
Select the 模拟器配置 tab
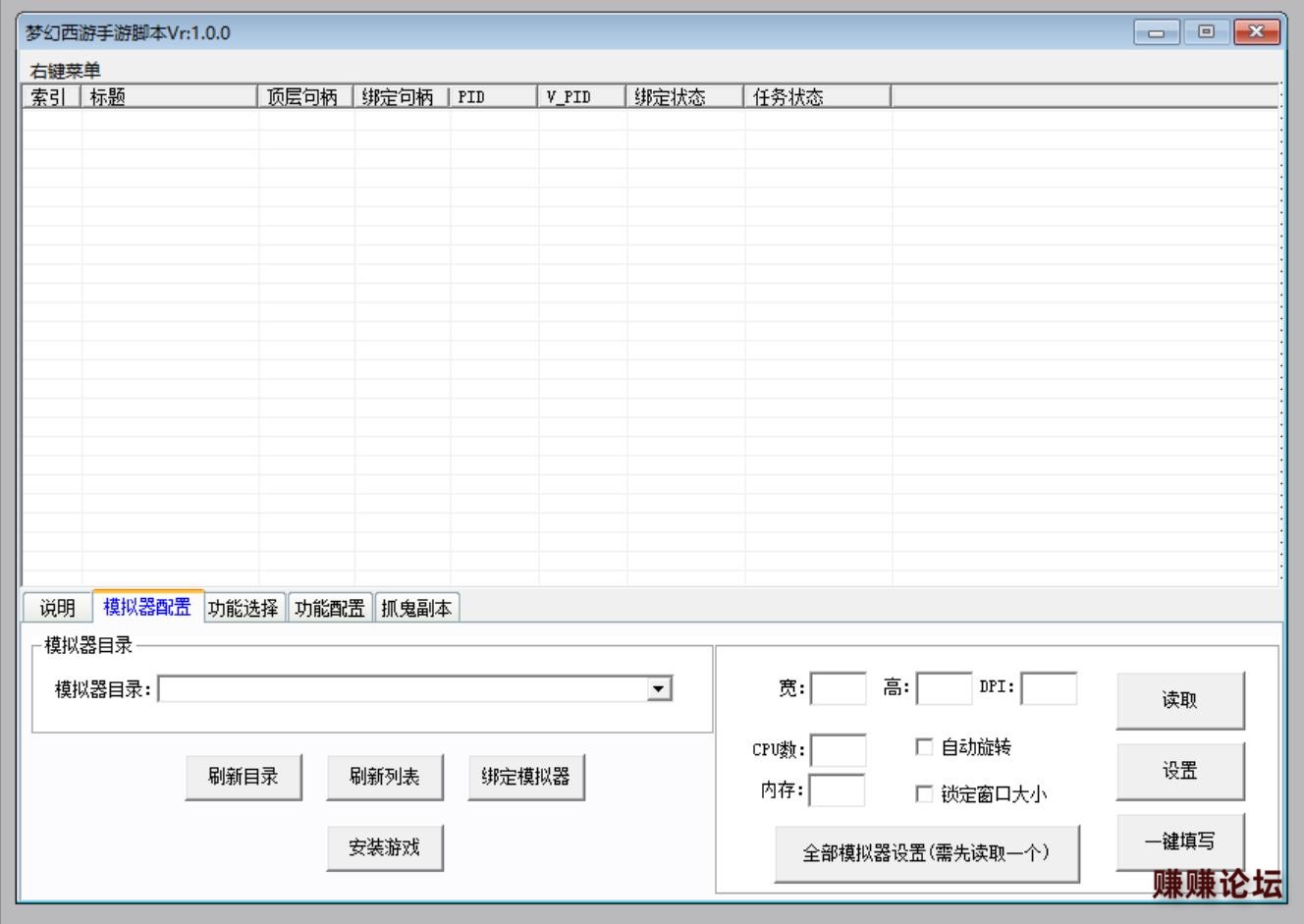pyautogui.click(x=147, y=607)
